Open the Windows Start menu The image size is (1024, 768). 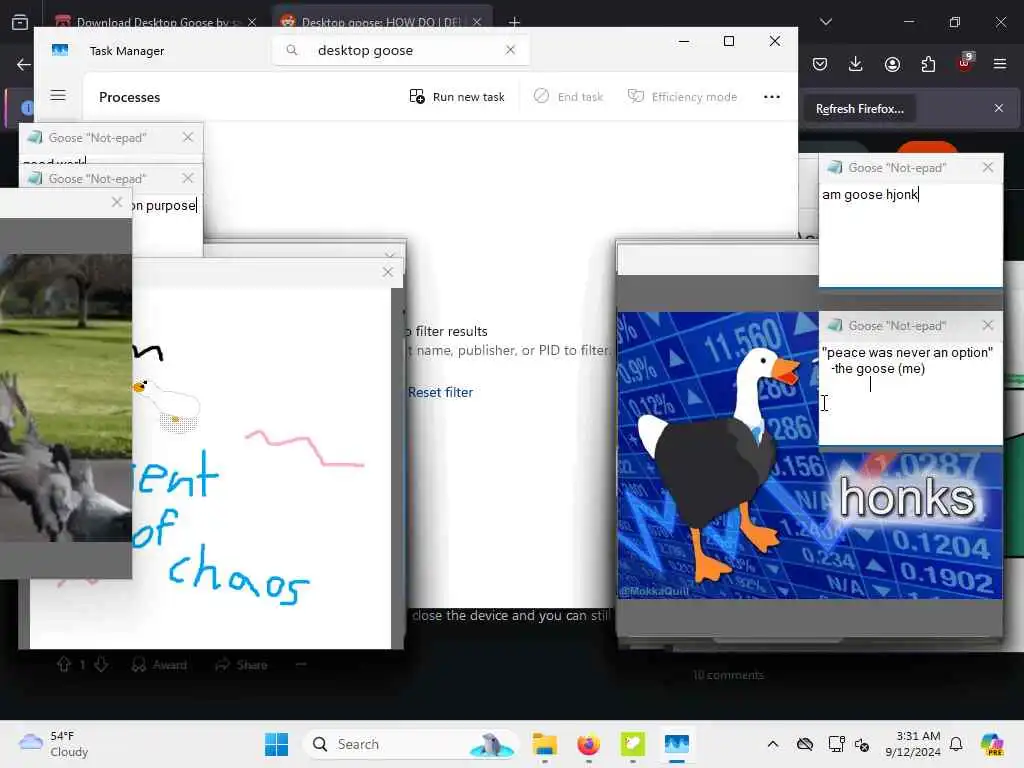276,744
